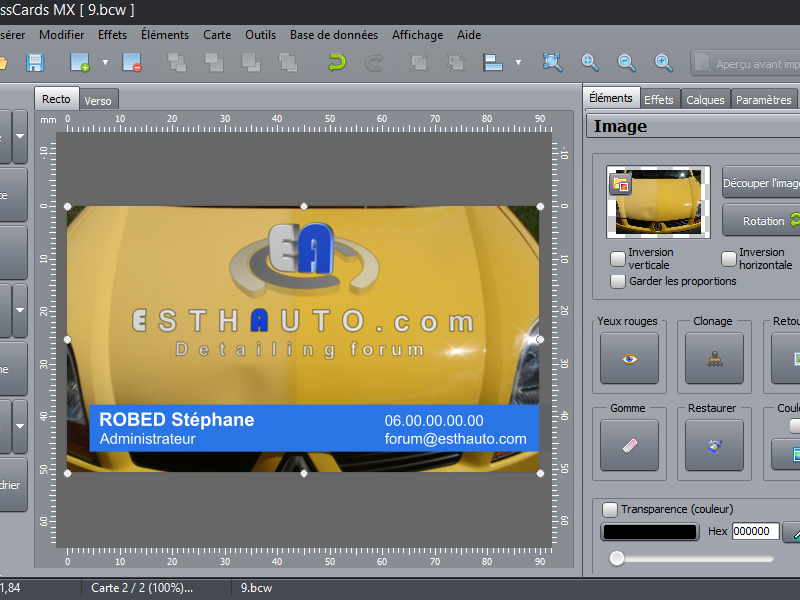Click the grey Redo arrow
The image size is (800, 600).
tap(374, 63)
